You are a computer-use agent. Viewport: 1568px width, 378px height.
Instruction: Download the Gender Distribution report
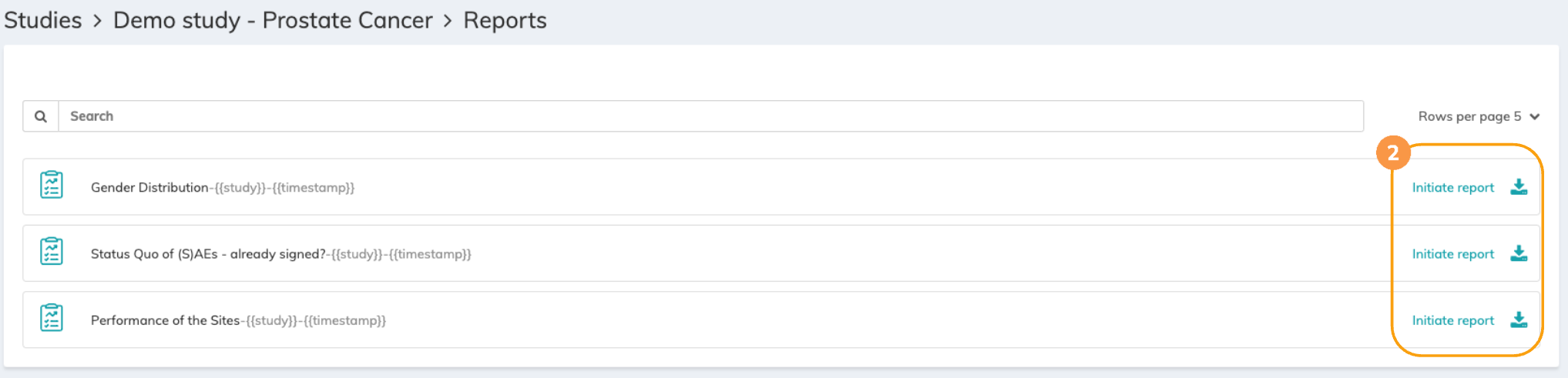pos(1519,187)
